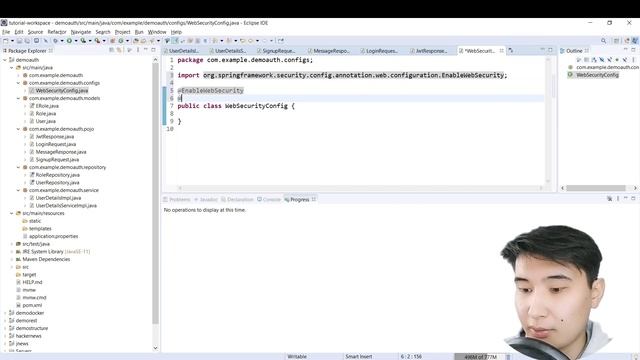Open the Source menu
Image resolution: width=640 pixels, height=360 pixels.
pyautogui.click(x=35, y=32)
